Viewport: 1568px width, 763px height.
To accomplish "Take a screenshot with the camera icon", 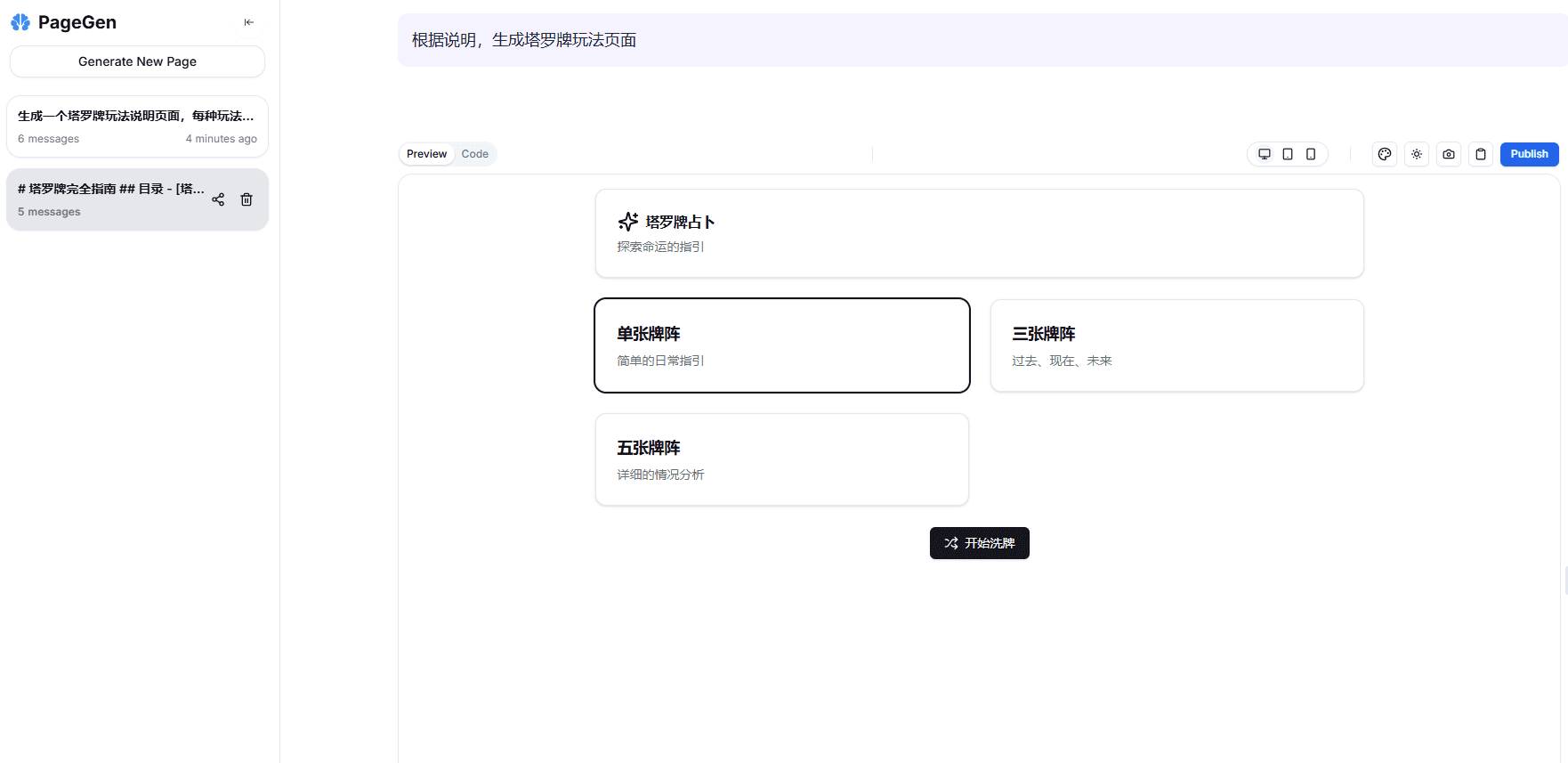I will (x=1449, y=154).
